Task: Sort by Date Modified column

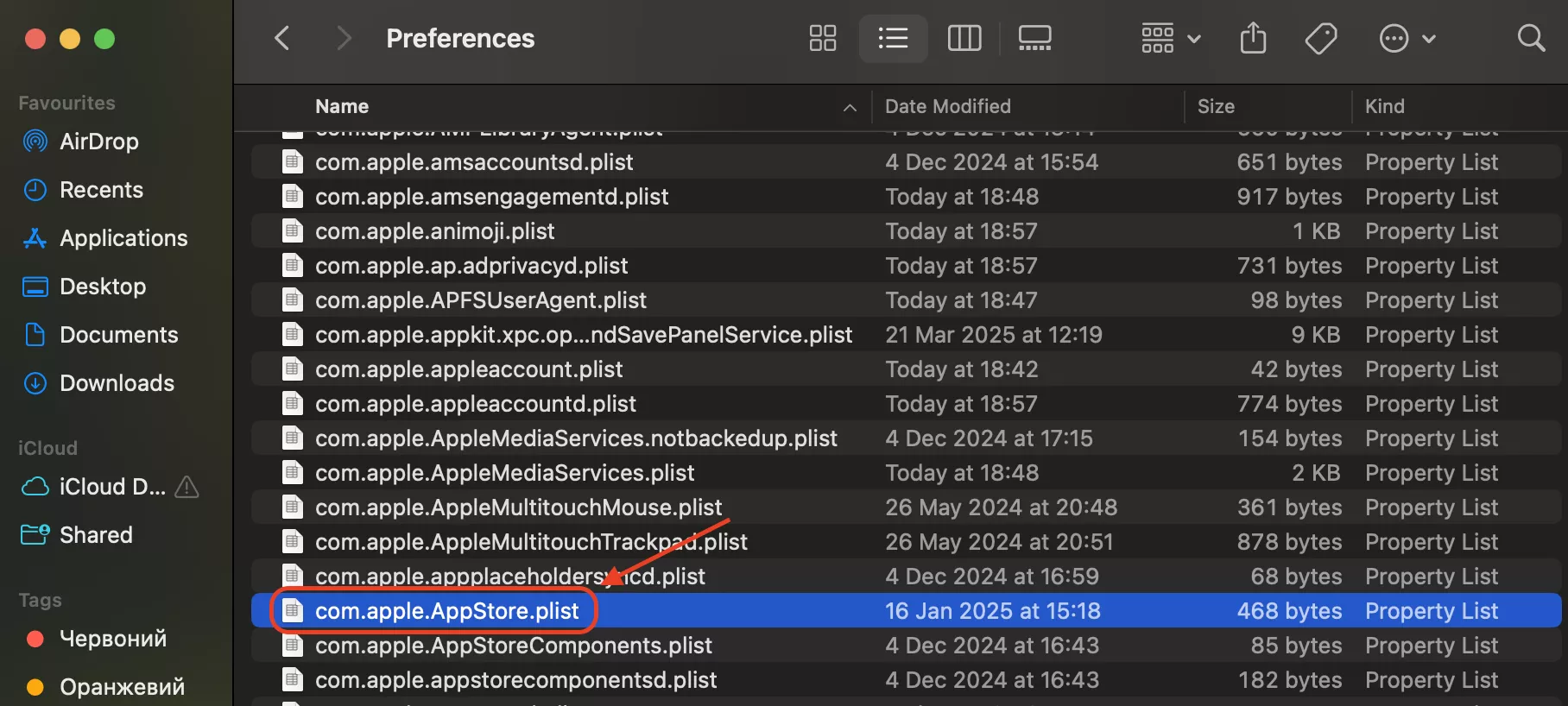Action: click(x=947, y=106)
